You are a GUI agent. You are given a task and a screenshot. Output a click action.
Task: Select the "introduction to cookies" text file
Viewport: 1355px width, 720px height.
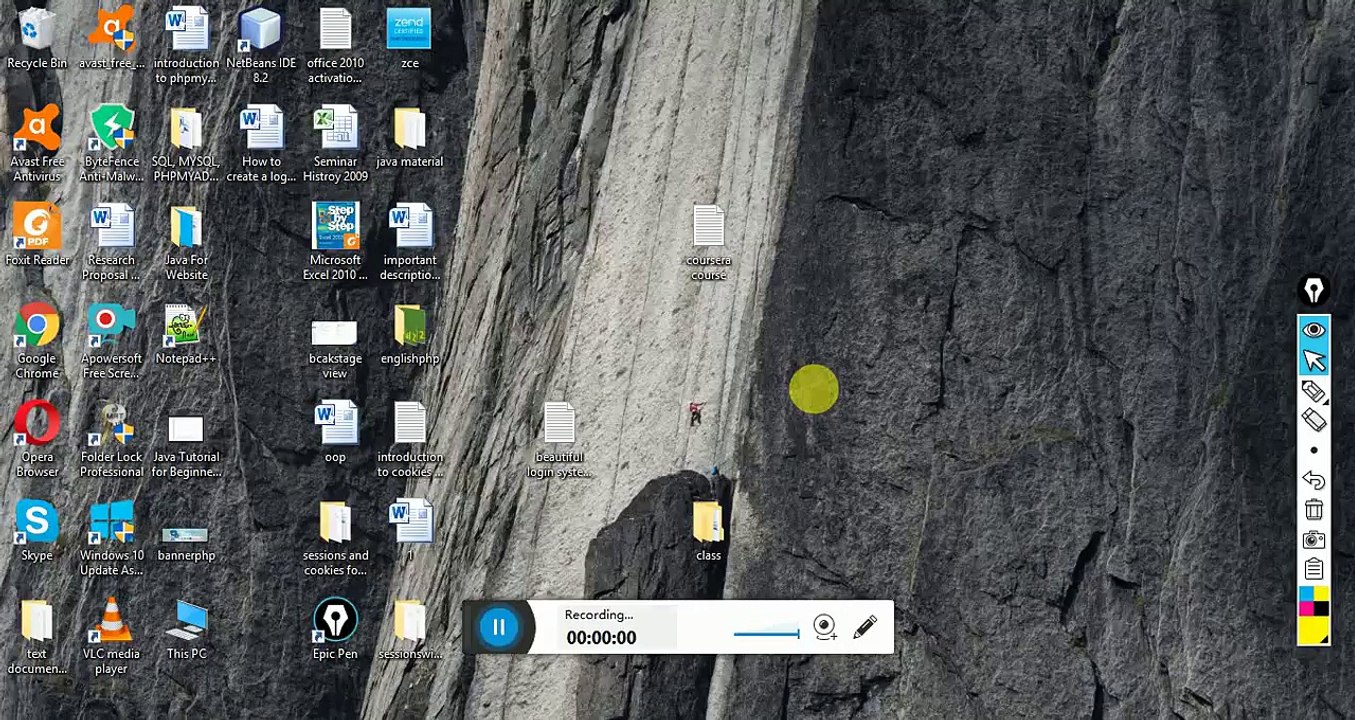coord(409,440)
